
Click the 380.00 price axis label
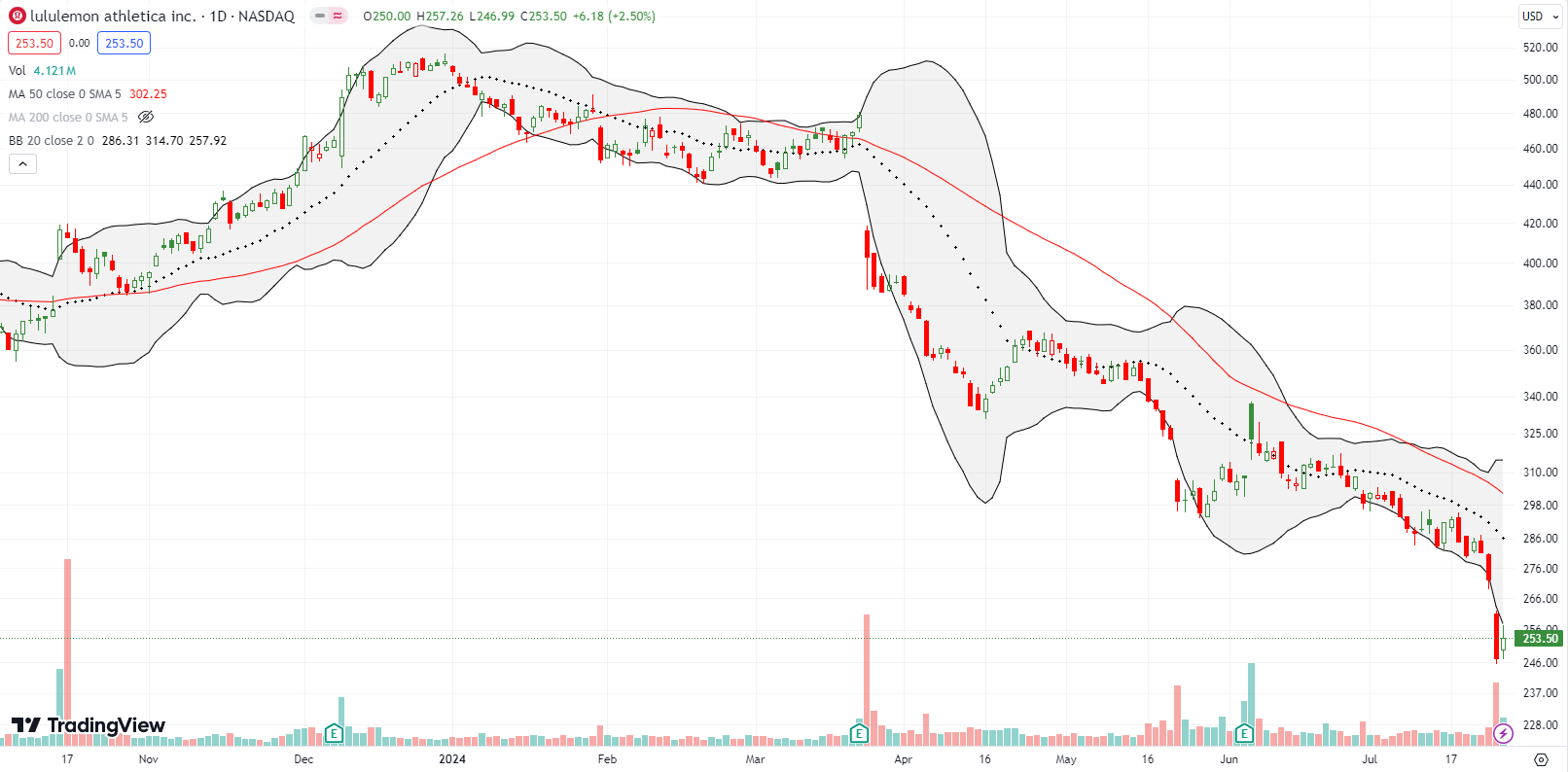tap(1540, 304)
